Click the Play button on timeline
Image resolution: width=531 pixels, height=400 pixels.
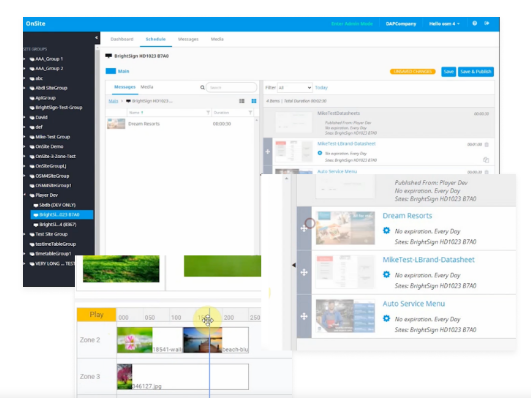pos(97,315)
